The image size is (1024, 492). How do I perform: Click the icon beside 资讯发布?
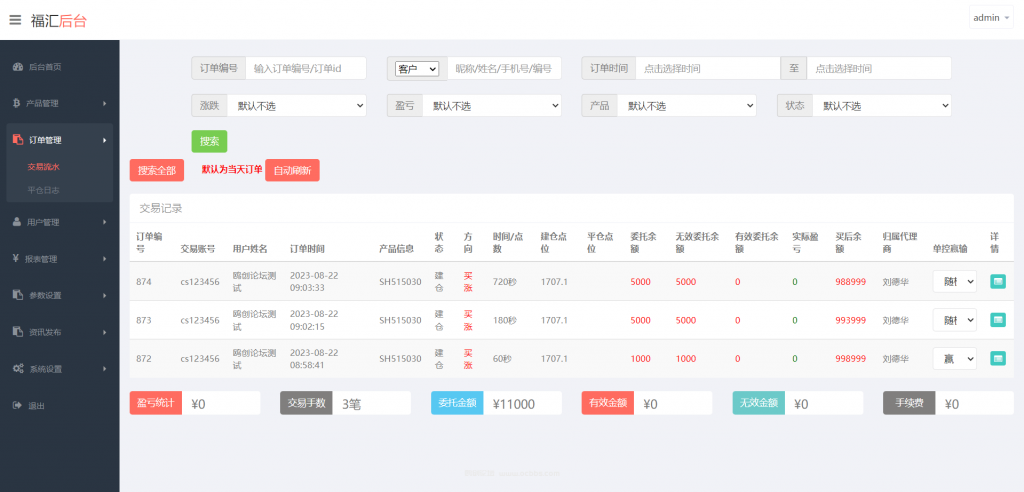(18, 332)
